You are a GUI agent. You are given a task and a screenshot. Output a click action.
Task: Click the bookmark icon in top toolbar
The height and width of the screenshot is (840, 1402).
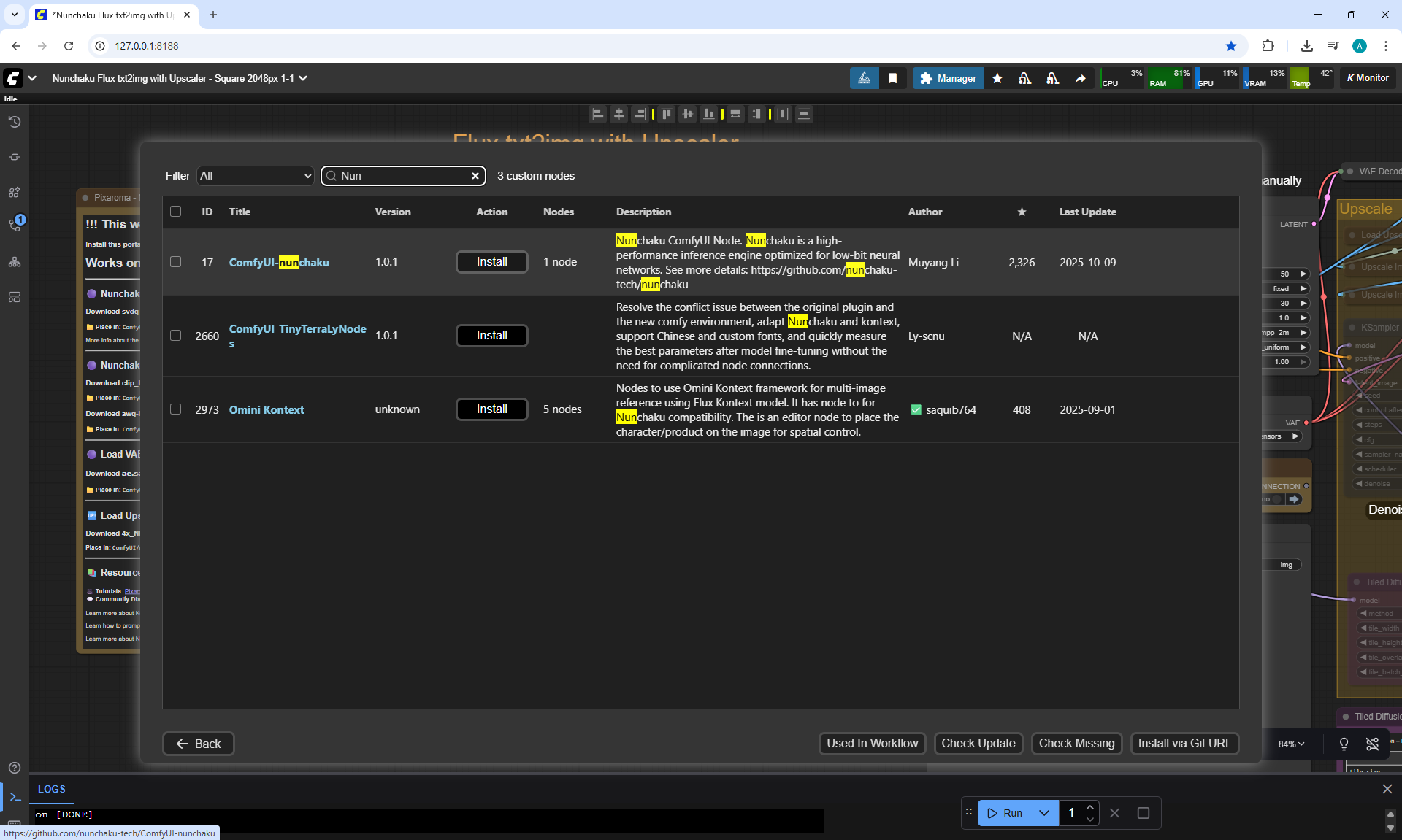pos(892,78)
